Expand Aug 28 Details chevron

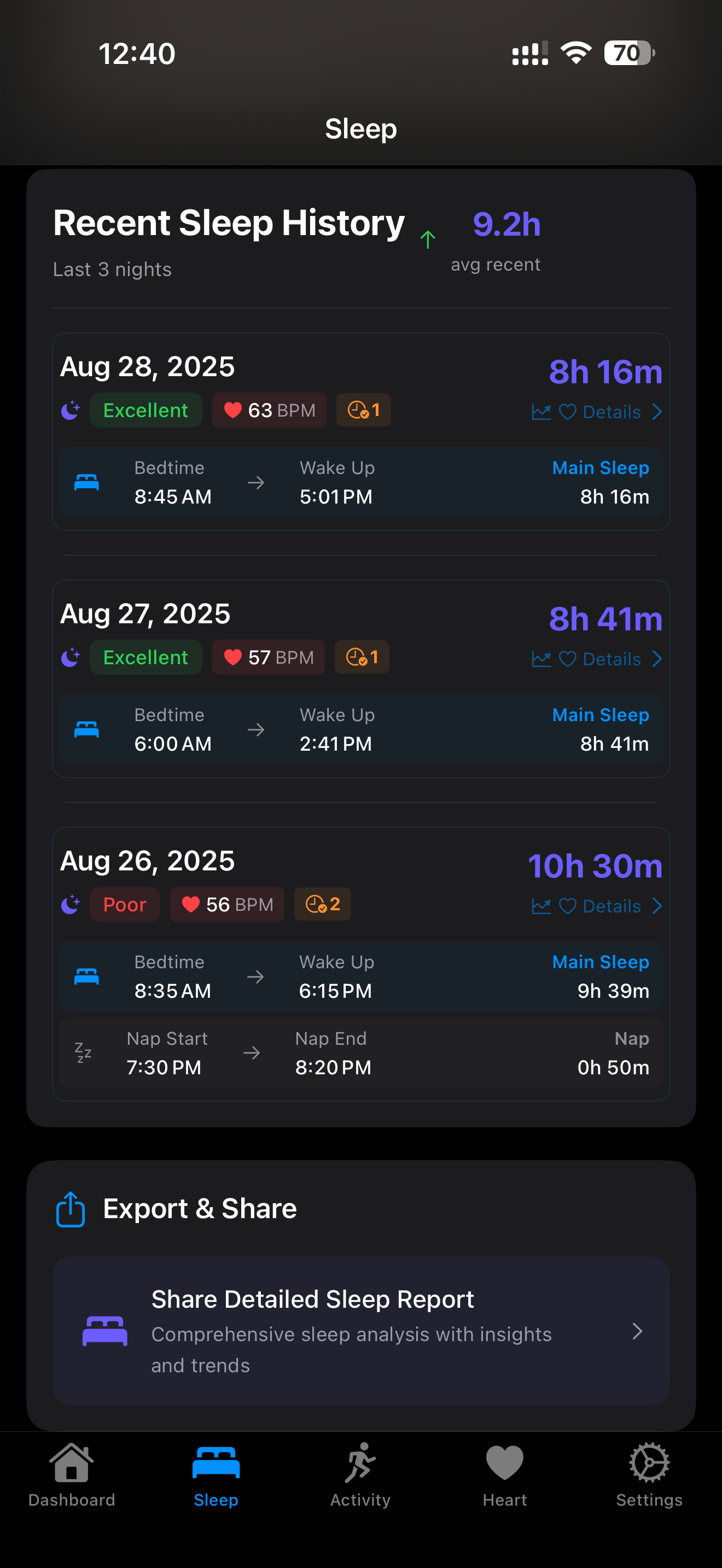click(657, 412)
